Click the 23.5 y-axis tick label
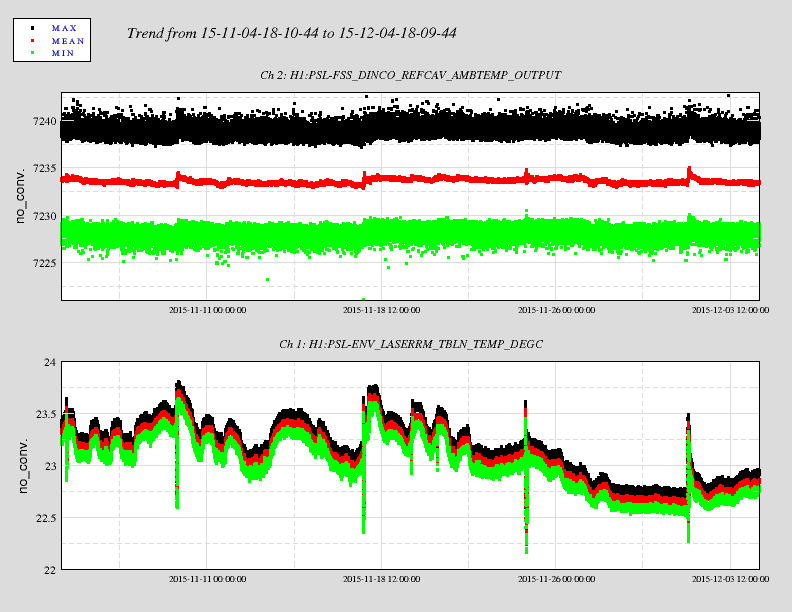Viewport: 792px width, 612px height. coord(46,413)
